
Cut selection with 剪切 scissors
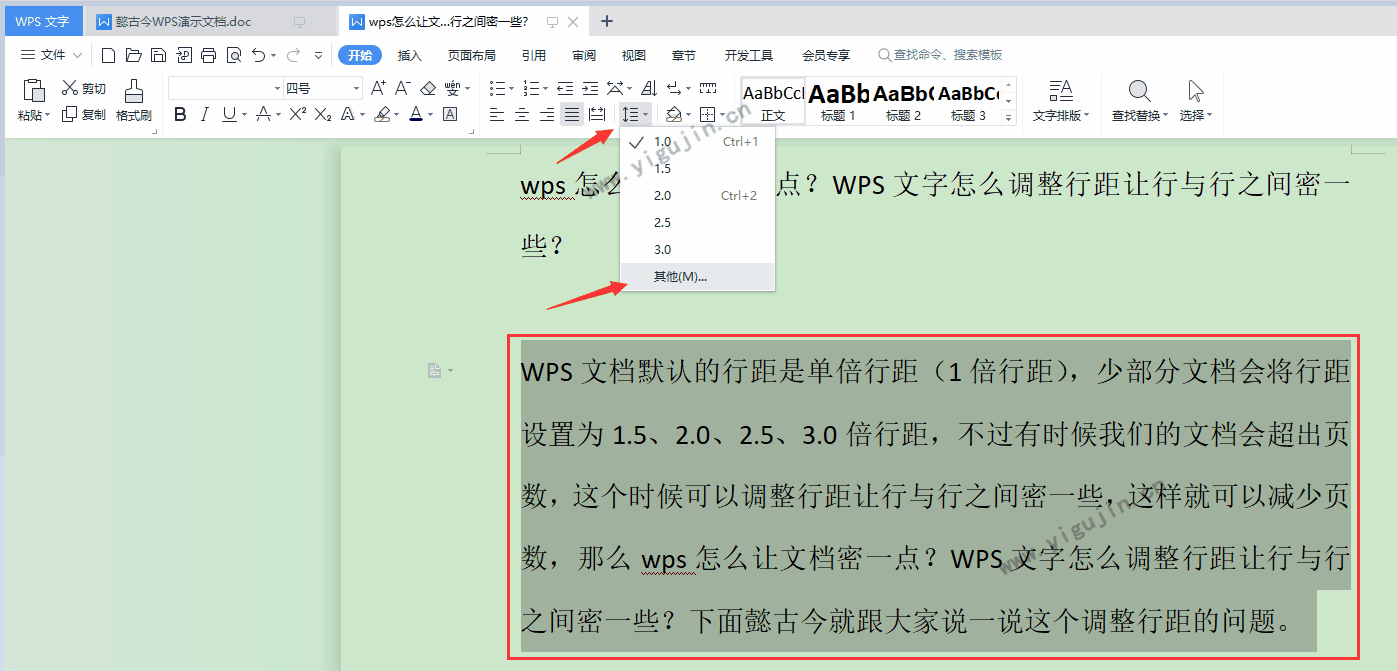click(x=83, y=88)
